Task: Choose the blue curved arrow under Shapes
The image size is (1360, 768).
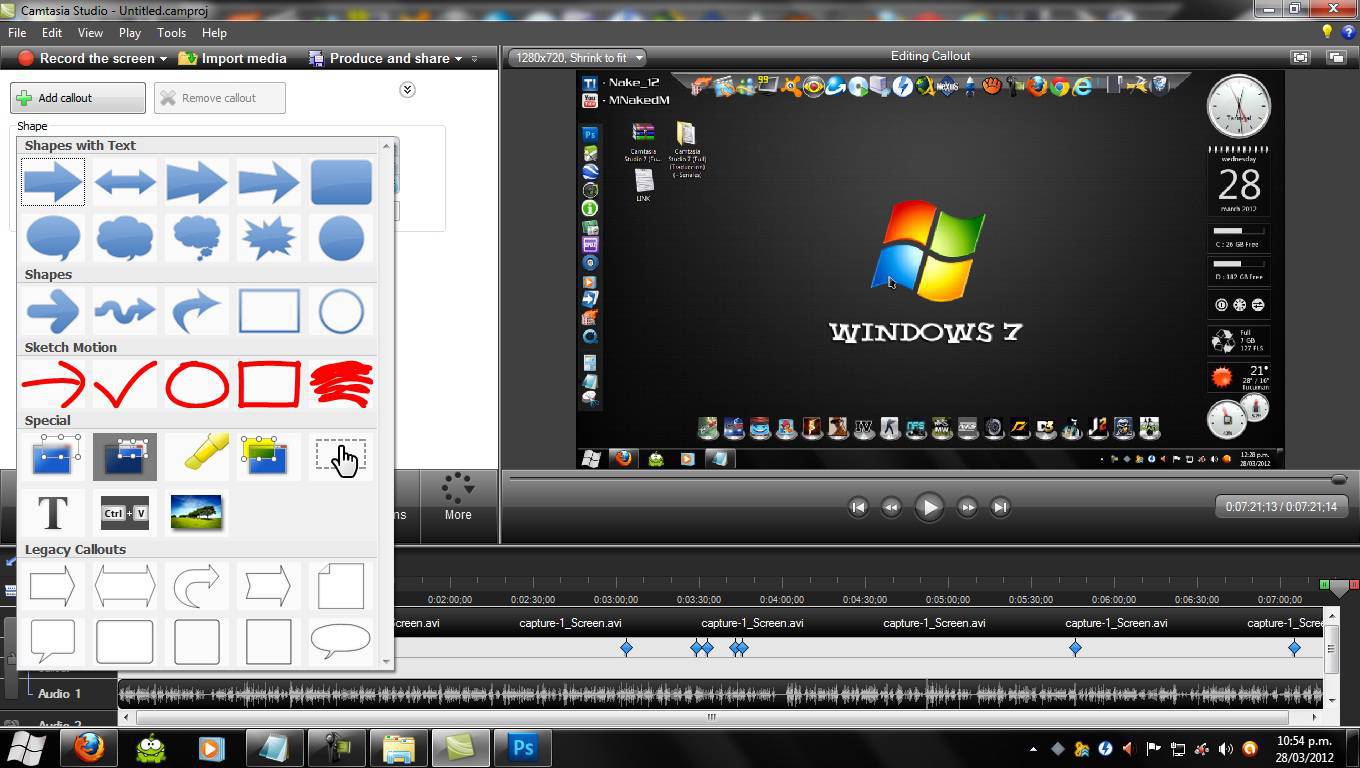Action: coord(197,311)
